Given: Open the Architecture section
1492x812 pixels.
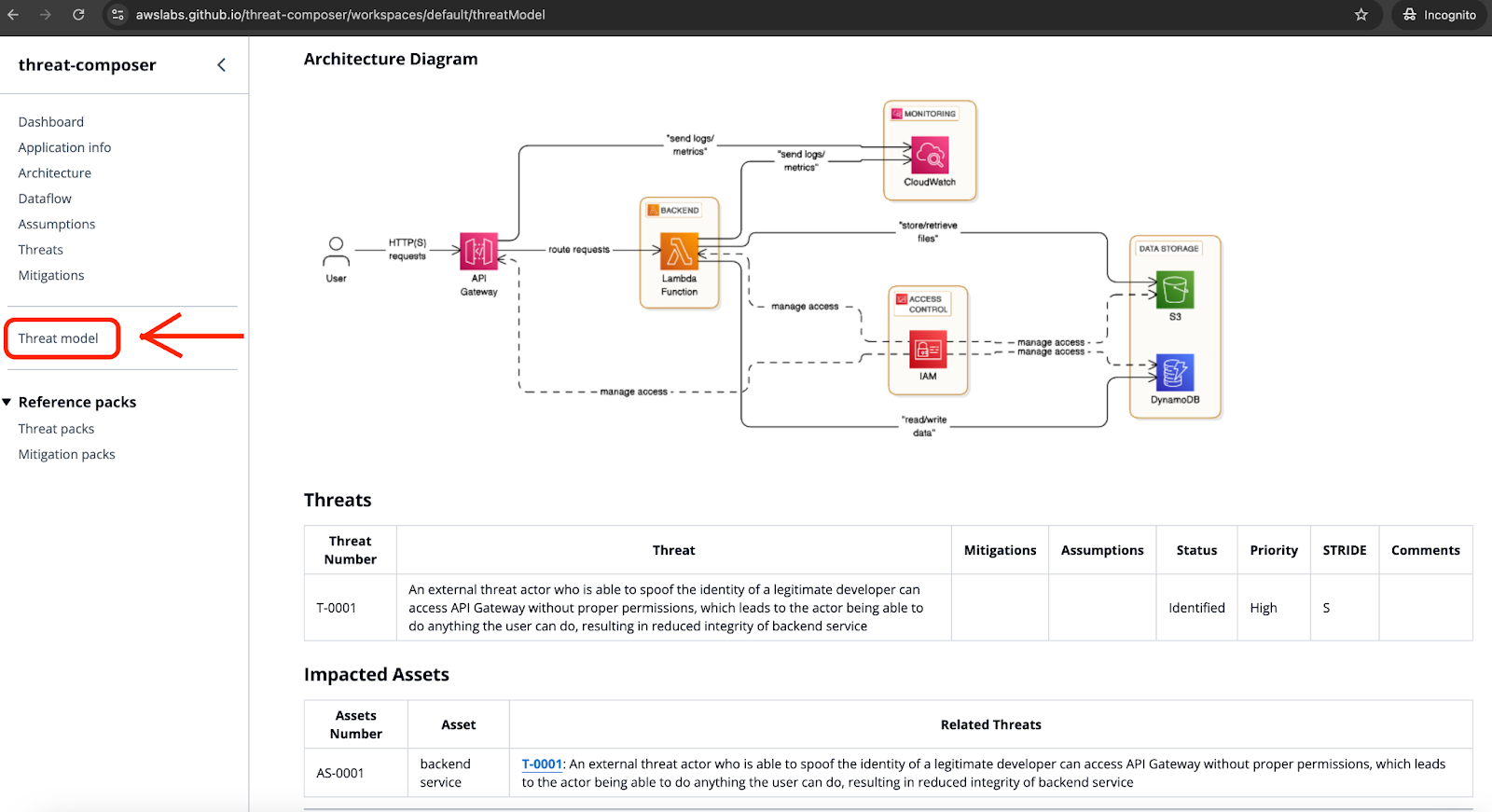Looking at the screenshot, I should (x=55, y=173).
